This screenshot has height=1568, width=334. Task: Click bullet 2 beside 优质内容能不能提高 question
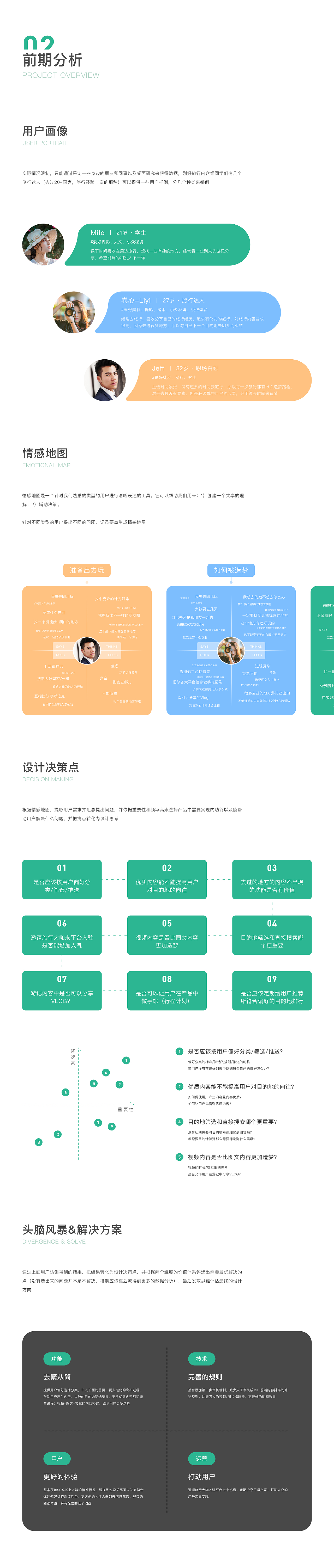click(x=179, y=1086)
